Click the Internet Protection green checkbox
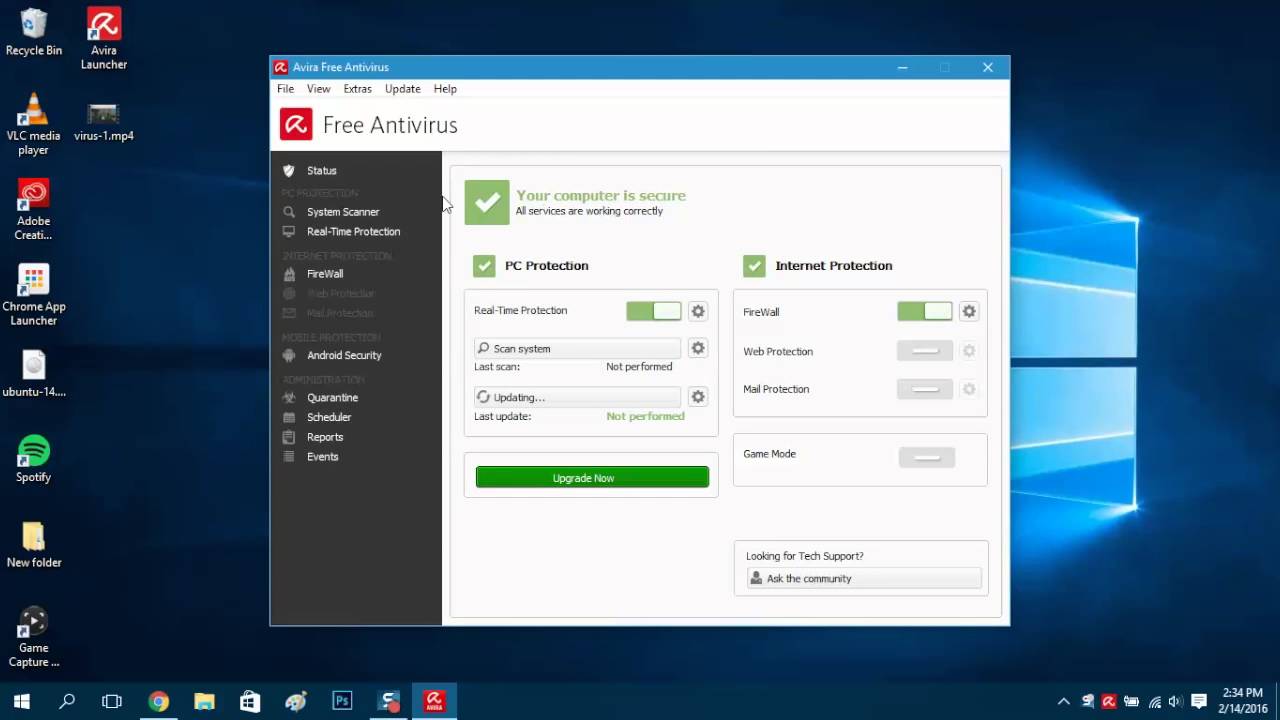This screenshot has height=720, width=1280. [x=754, y=265]
